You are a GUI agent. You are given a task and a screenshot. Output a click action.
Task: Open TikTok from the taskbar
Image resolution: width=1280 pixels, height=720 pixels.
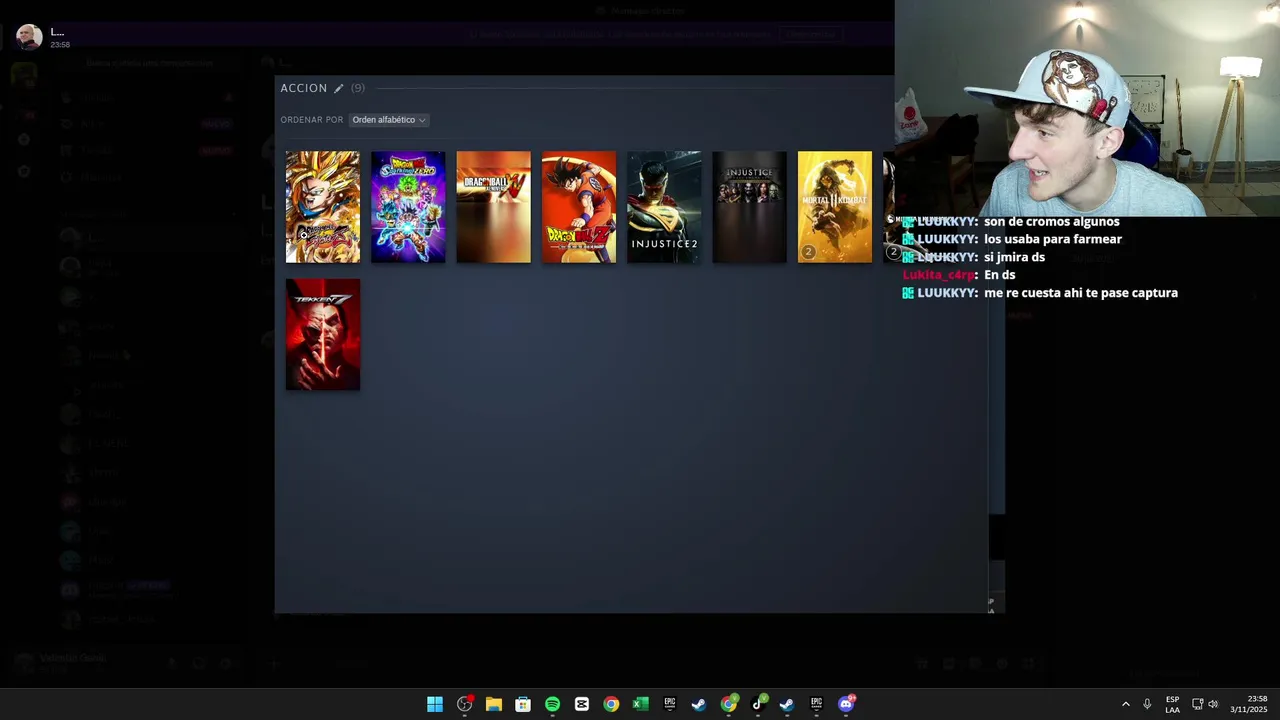[x=758, y=704]
